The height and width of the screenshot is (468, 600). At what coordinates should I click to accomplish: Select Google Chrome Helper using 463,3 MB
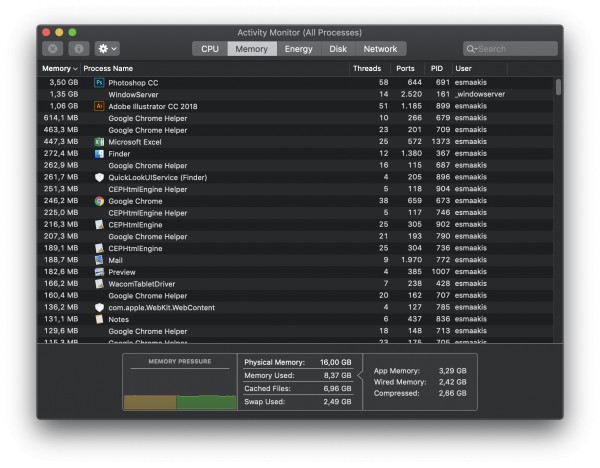tap(295, 130)
